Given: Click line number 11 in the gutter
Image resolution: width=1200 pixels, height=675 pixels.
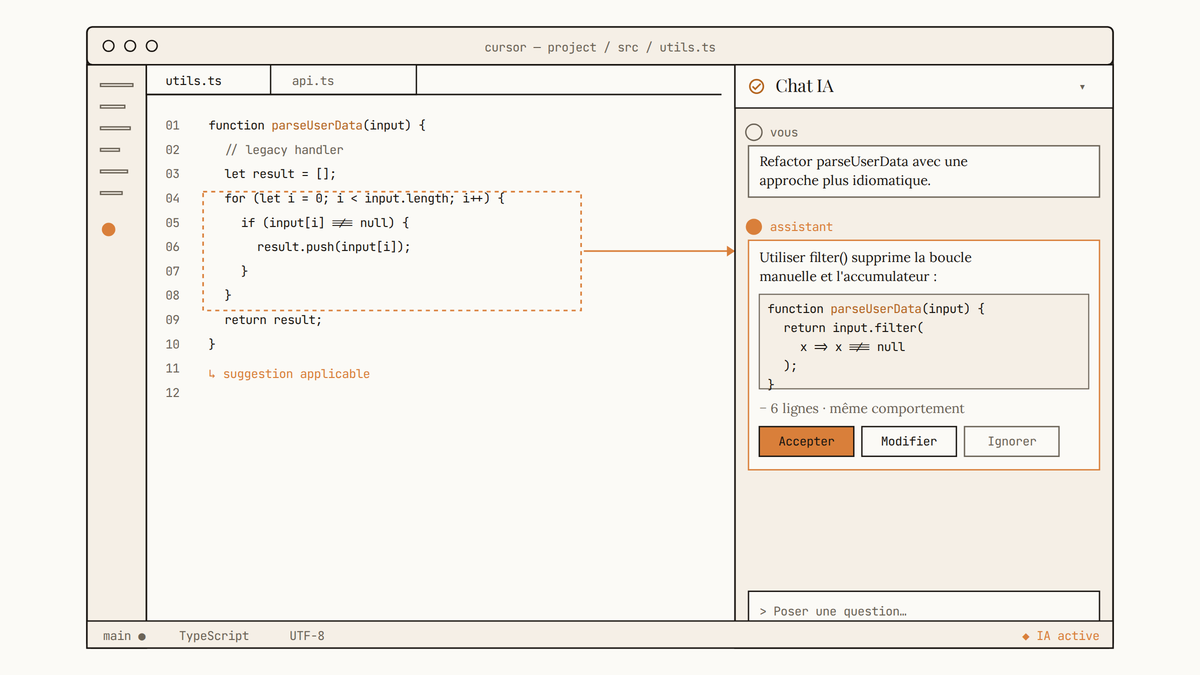Looking at the screenshot, I should [173, 369].
